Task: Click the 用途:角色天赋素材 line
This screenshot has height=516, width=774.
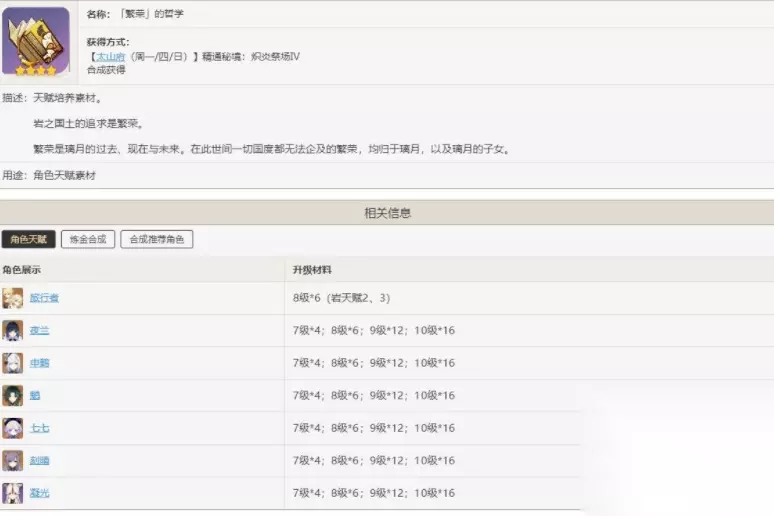Action: [49, 175]
